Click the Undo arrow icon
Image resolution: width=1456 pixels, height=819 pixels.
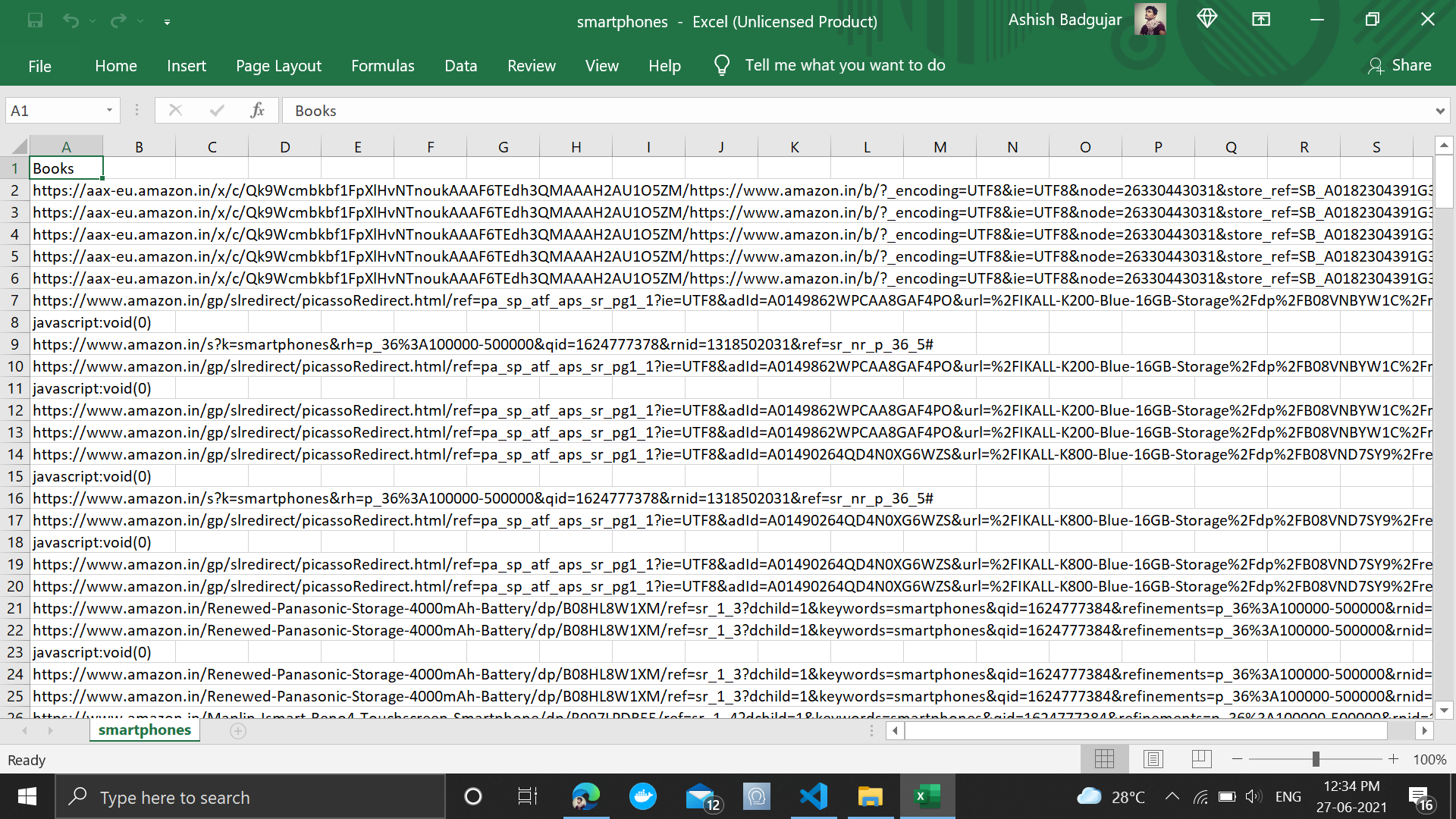point(71,20)
